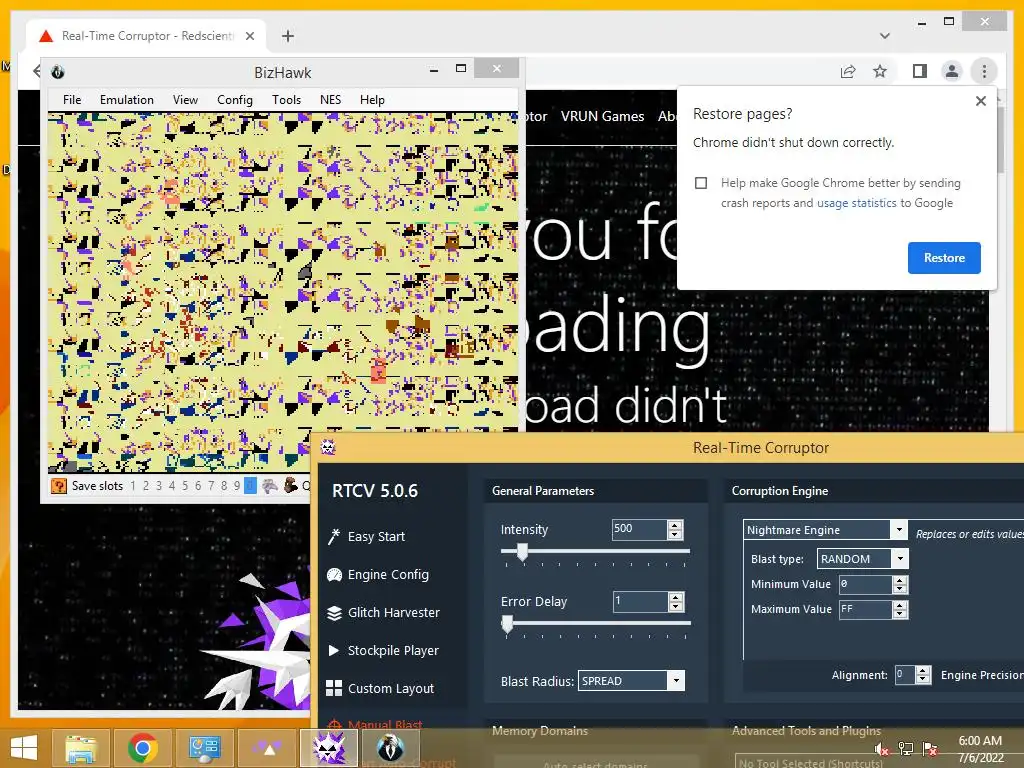Click taskbar clock showing 6:00 AM
Viewport: 1024px width, 768px height.
point(980,741)
